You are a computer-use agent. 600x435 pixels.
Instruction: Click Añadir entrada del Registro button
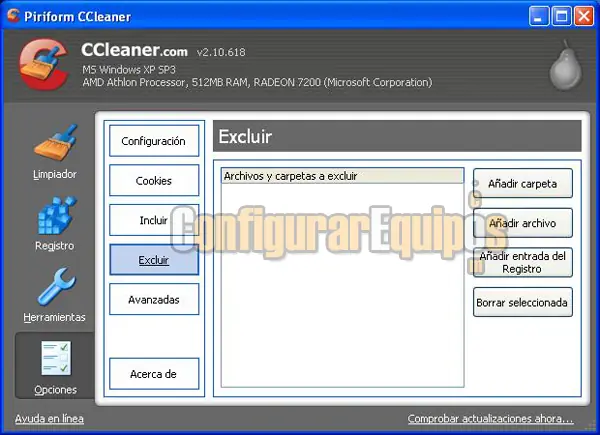[x=523, y=262]
